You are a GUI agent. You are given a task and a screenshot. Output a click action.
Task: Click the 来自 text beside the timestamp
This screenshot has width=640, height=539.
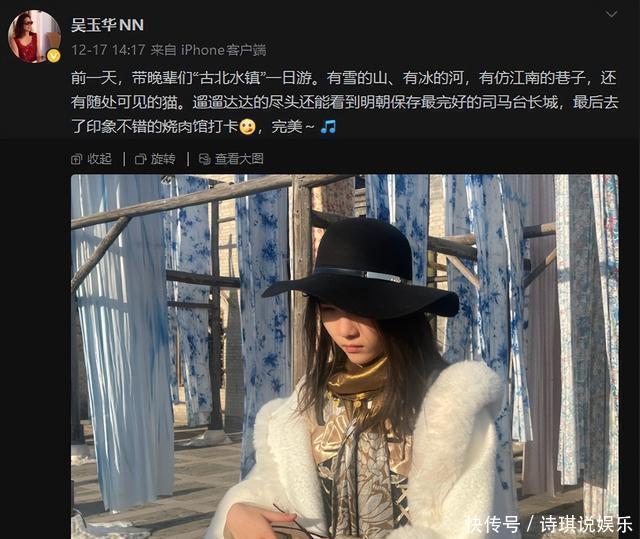click(x=163, y=50)
